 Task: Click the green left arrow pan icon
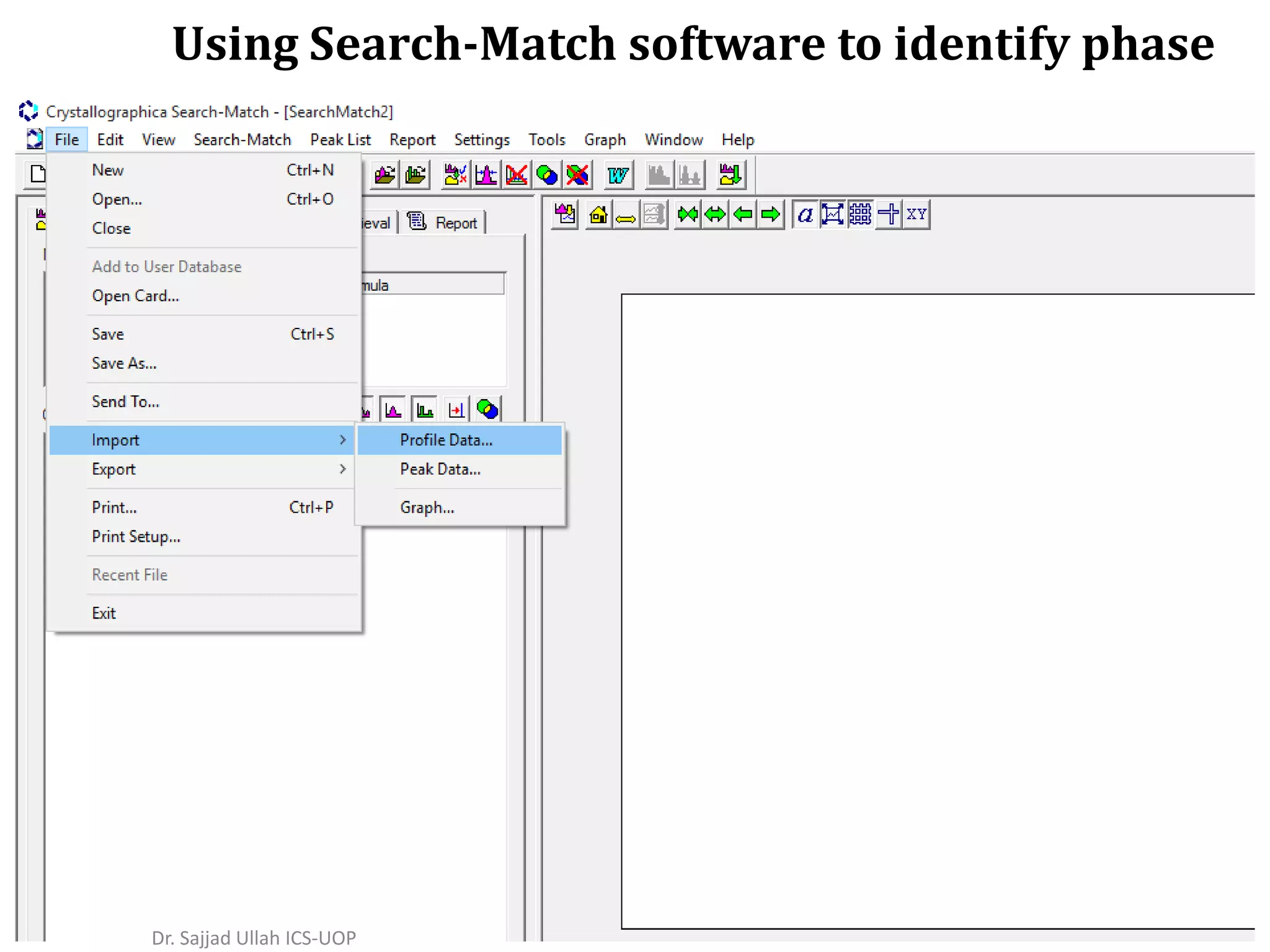743,215
